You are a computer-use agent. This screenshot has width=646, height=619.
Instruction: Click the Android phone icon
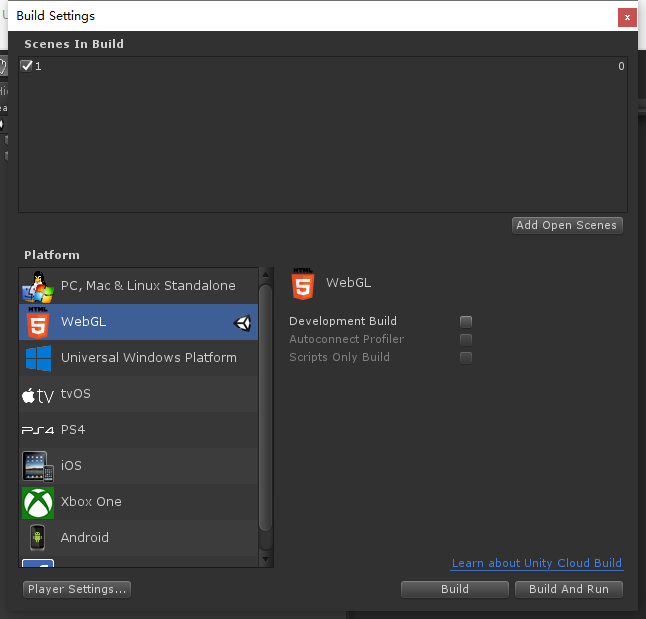click(x=37, y=537)
